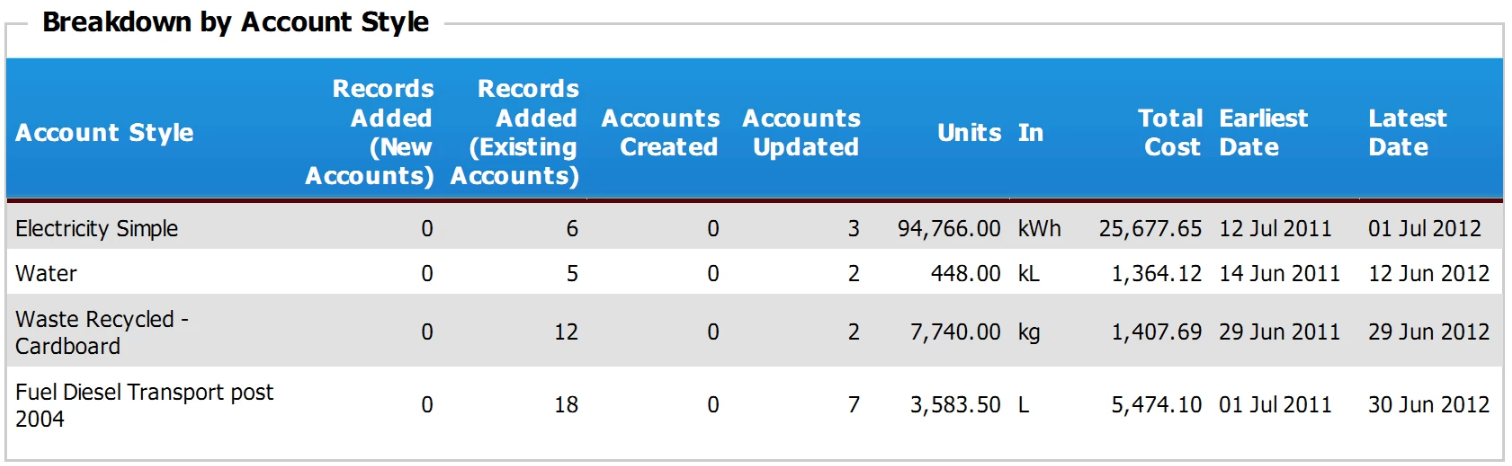
Task: Click the Account Style column header
Action: (x=105, y=133)
